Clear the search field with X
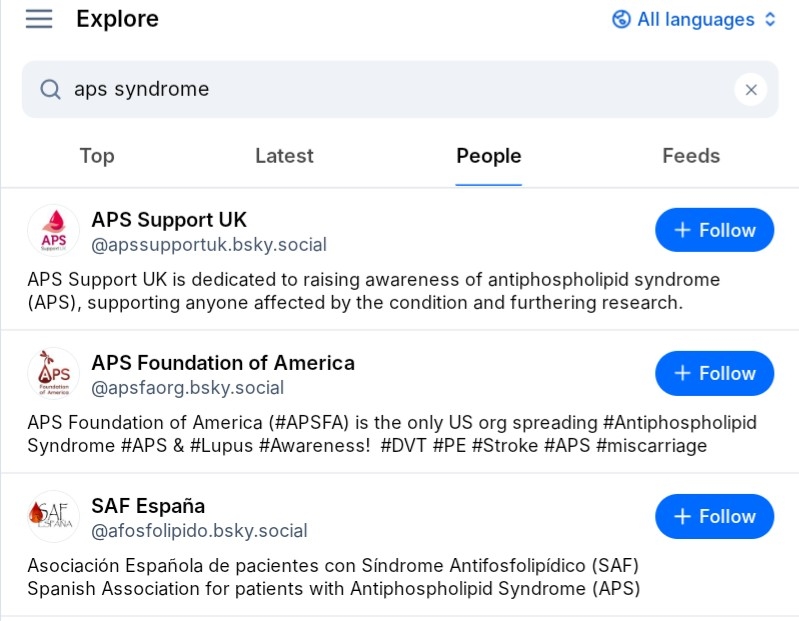This screenshot has width=799, height=621. [x=750, y=90]
